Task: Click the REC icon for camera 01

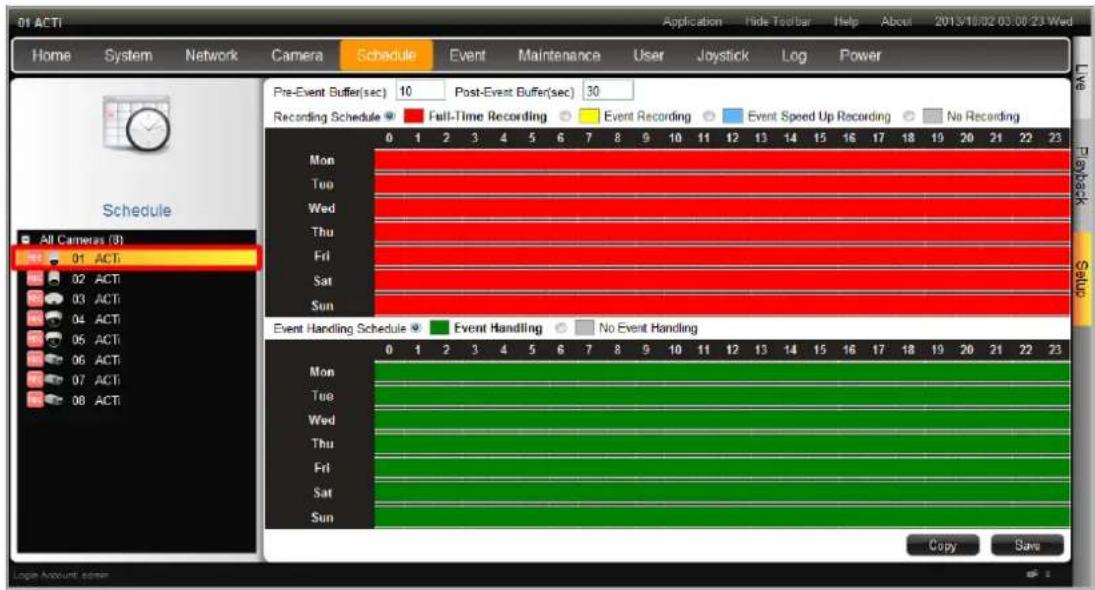Action: 34,258
